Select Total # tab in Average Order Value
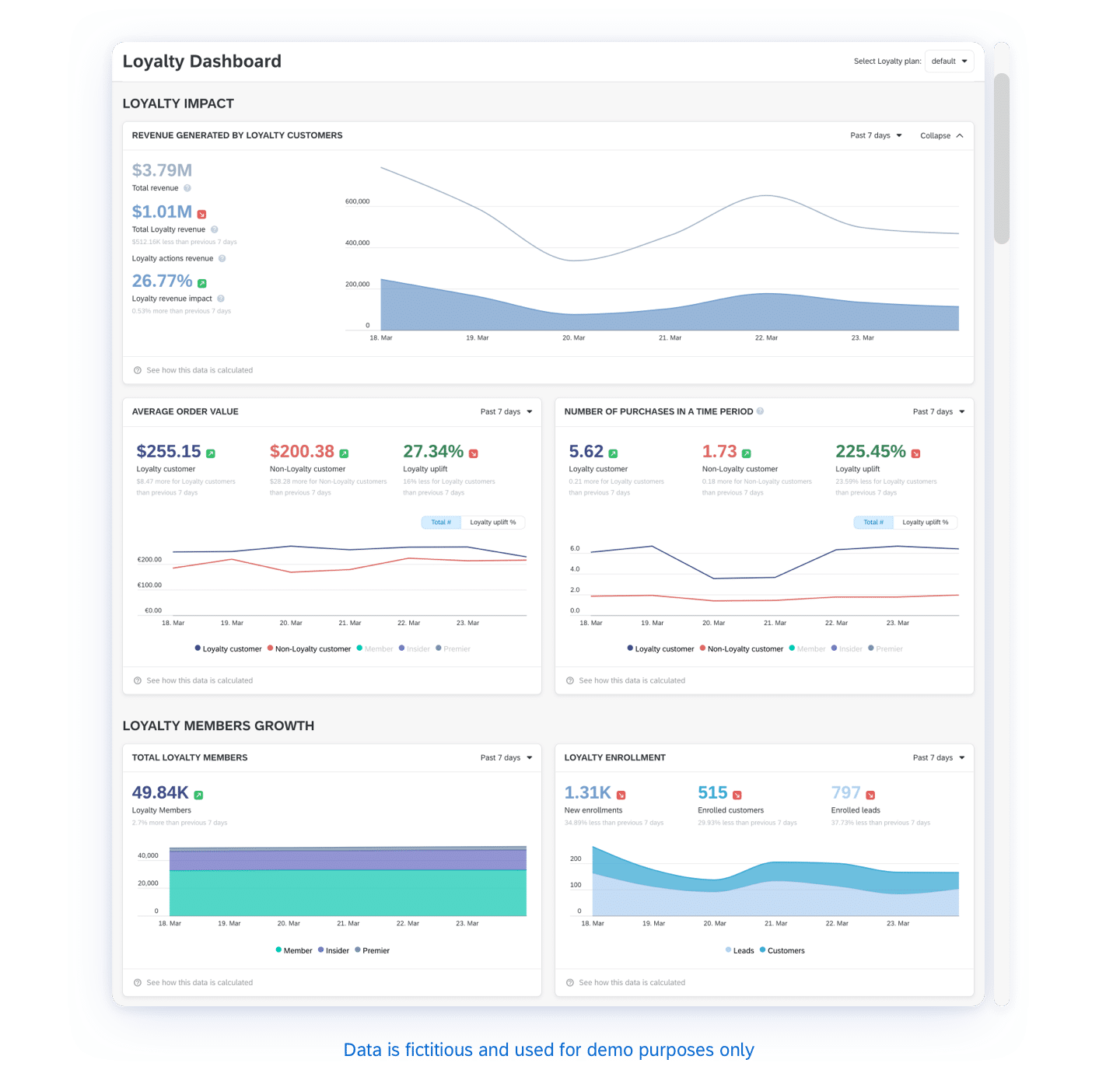The height and width of the screenshot is (1070, 1120). (x=441, y=523)
